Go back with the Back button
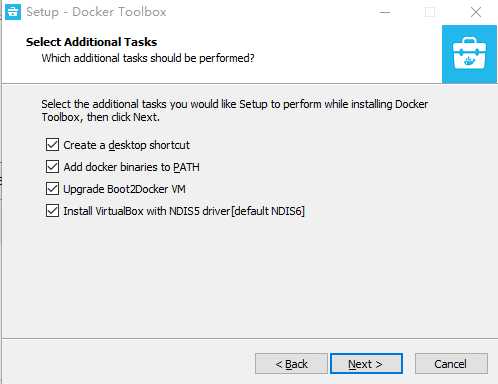498x384 pixels. point(291,364)
